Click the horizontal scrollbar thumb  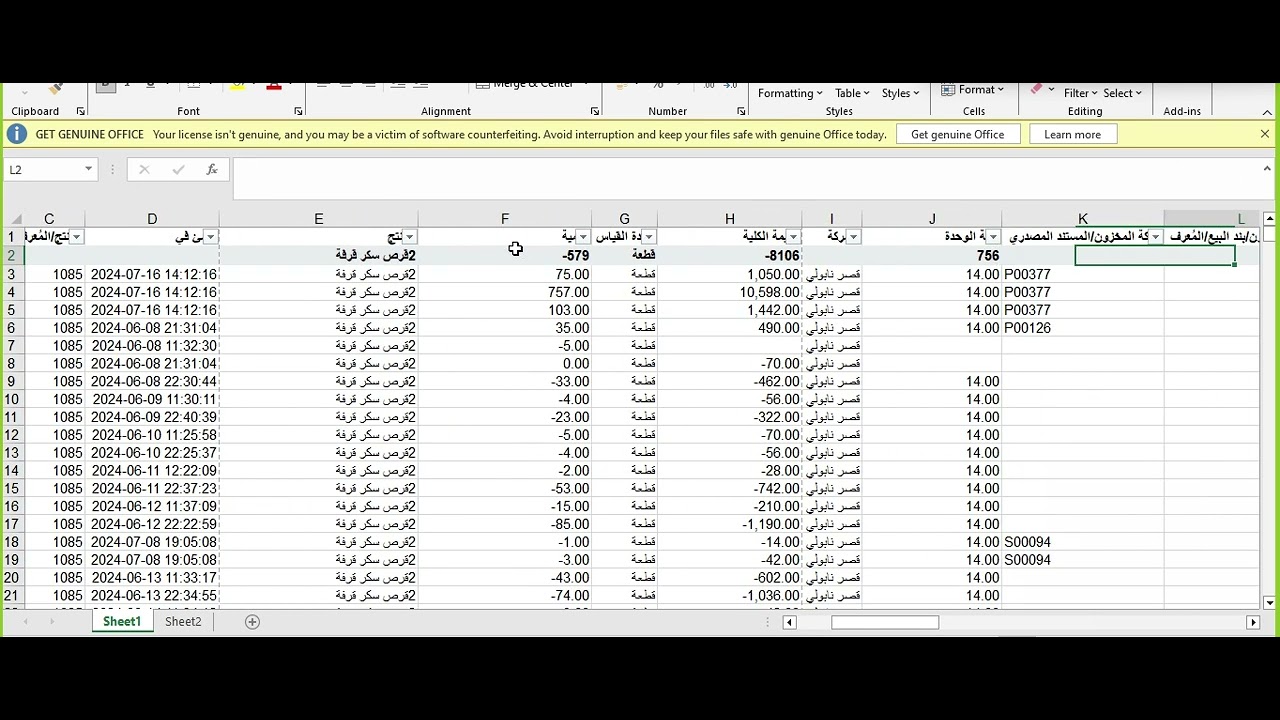click(884, 622)
